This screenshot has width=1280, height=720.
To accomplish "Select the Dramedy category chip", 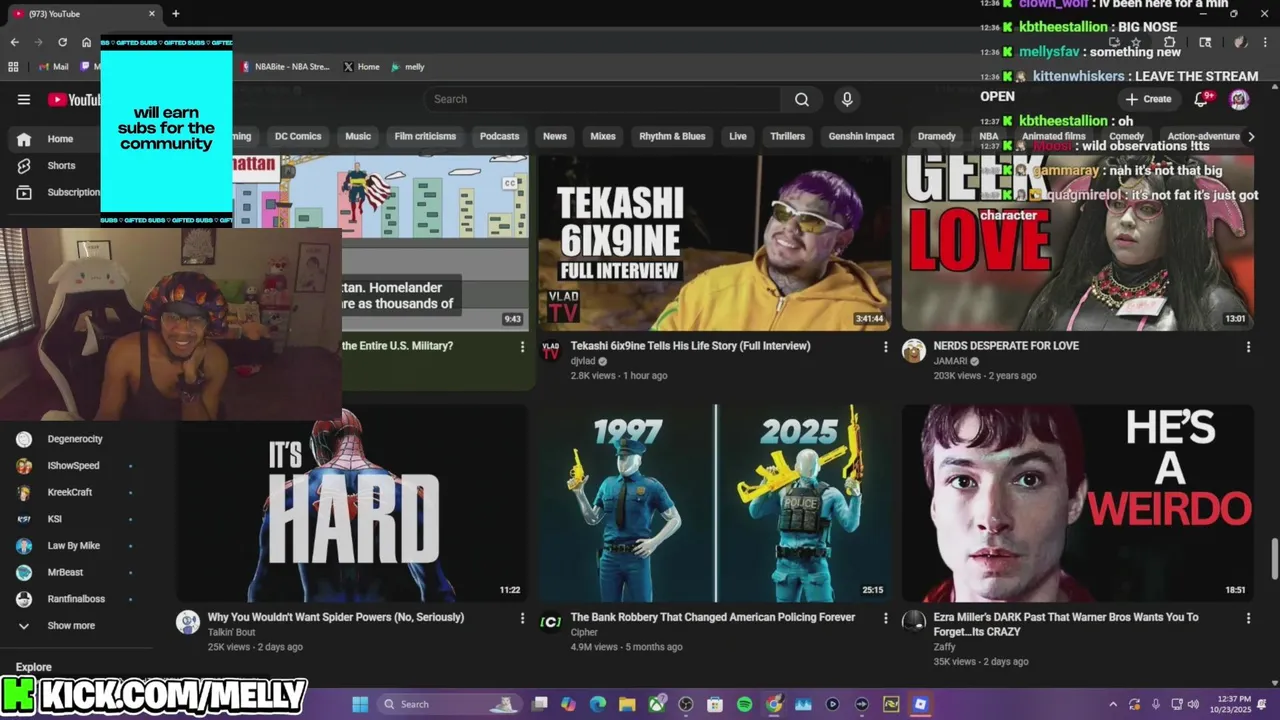I will tap(937, 136).
